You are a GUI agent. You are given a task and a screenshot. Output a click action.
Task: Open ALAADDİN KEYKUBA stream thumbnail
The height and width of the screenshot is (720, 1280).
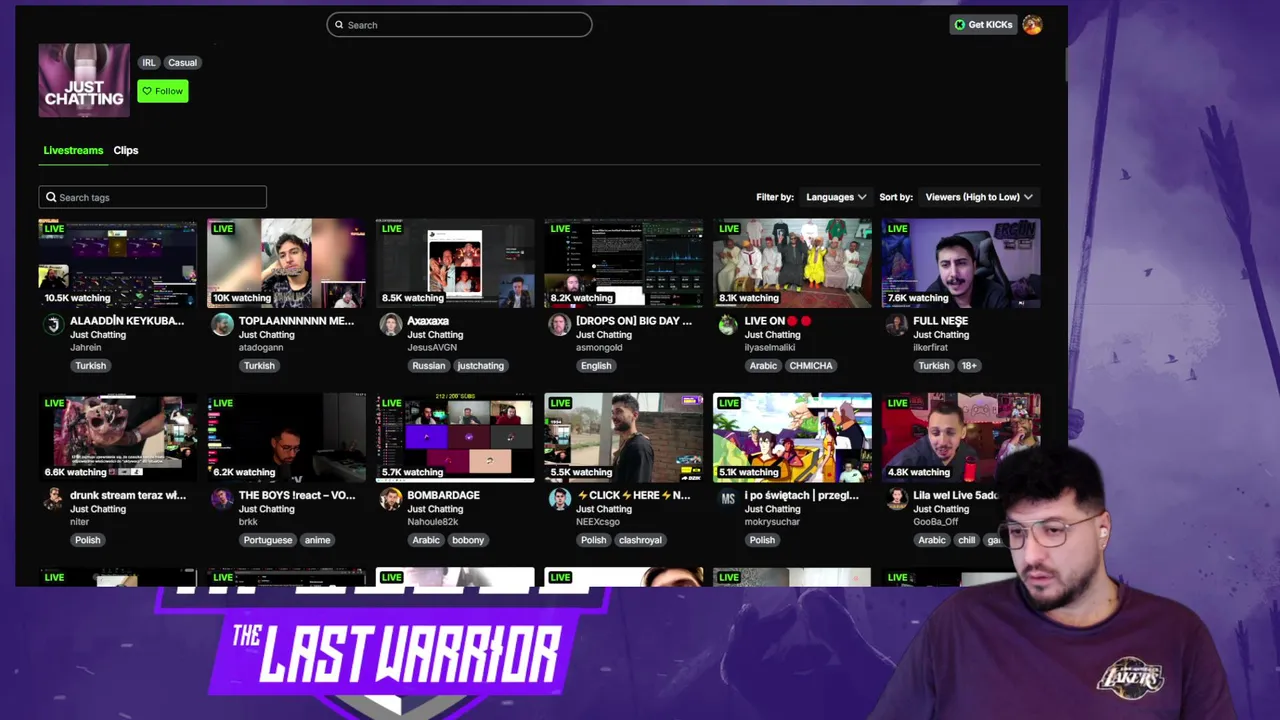(118, 263)
